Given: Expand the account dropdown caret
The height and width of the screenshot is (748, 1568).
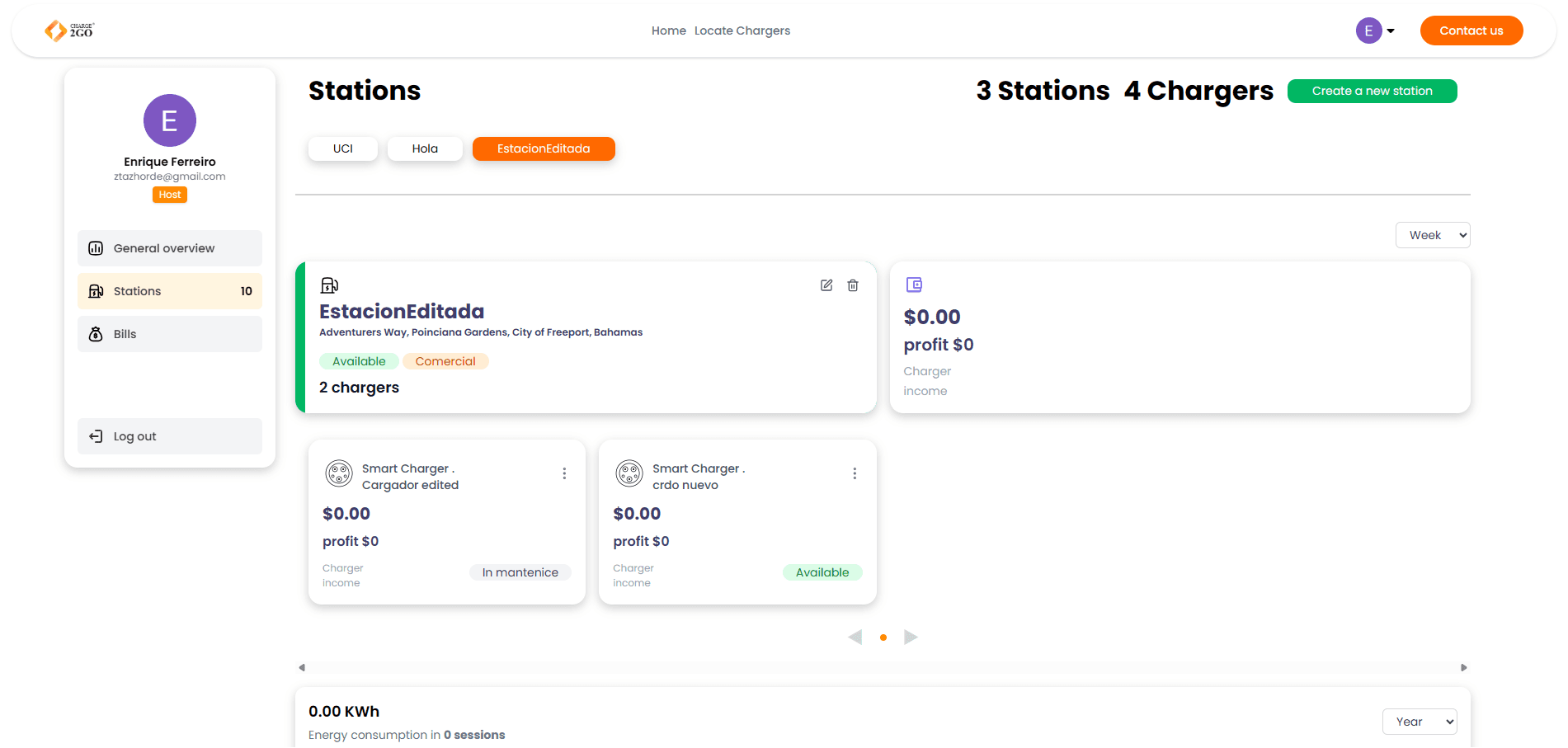Looking at the screenshot, I should 1391,31.
